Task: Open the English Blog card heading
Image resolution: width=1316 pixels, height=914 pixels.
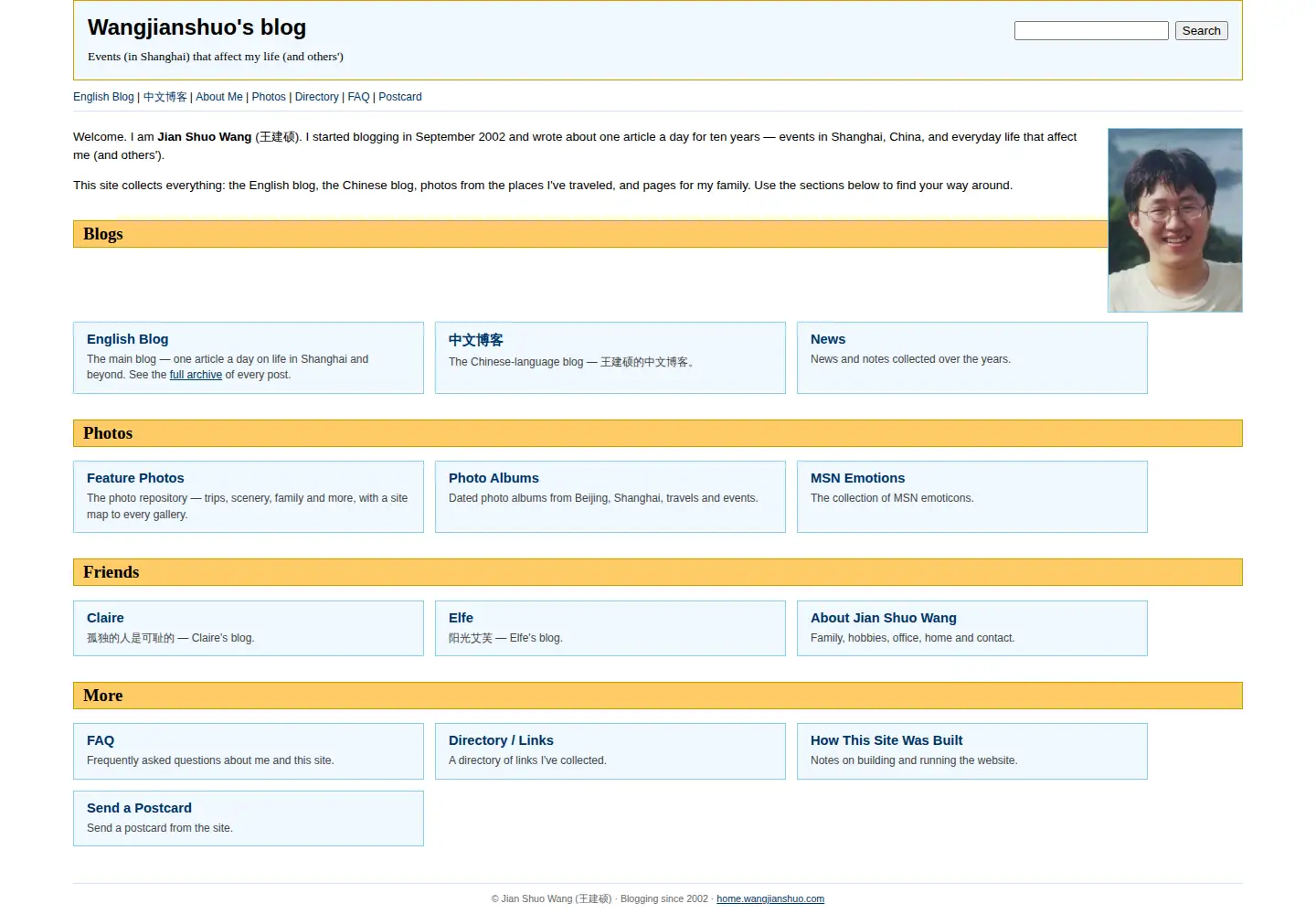Action: coord(128,339)
